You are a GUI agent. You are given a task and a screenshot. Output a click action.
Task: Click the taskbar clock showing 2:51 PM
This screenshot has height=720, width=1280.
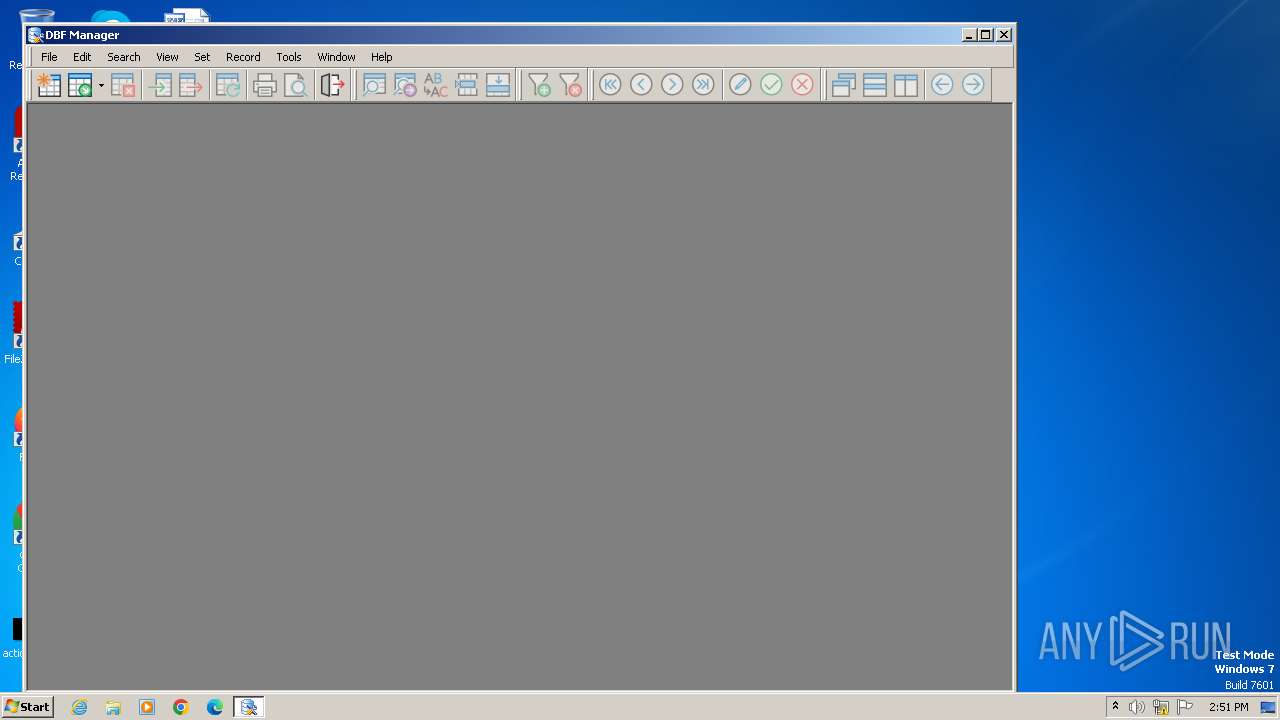(x=1228, y=707)
